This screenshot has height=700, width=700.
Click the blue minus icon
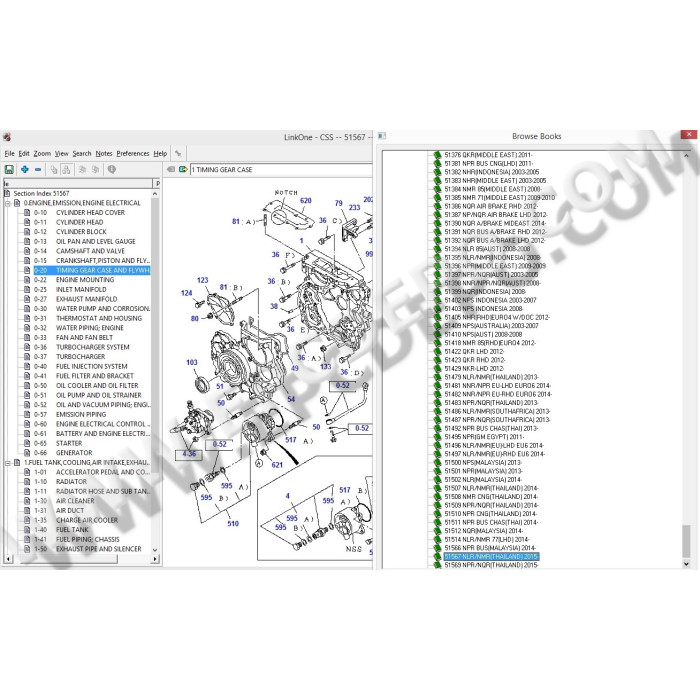(x=38, y=170)
